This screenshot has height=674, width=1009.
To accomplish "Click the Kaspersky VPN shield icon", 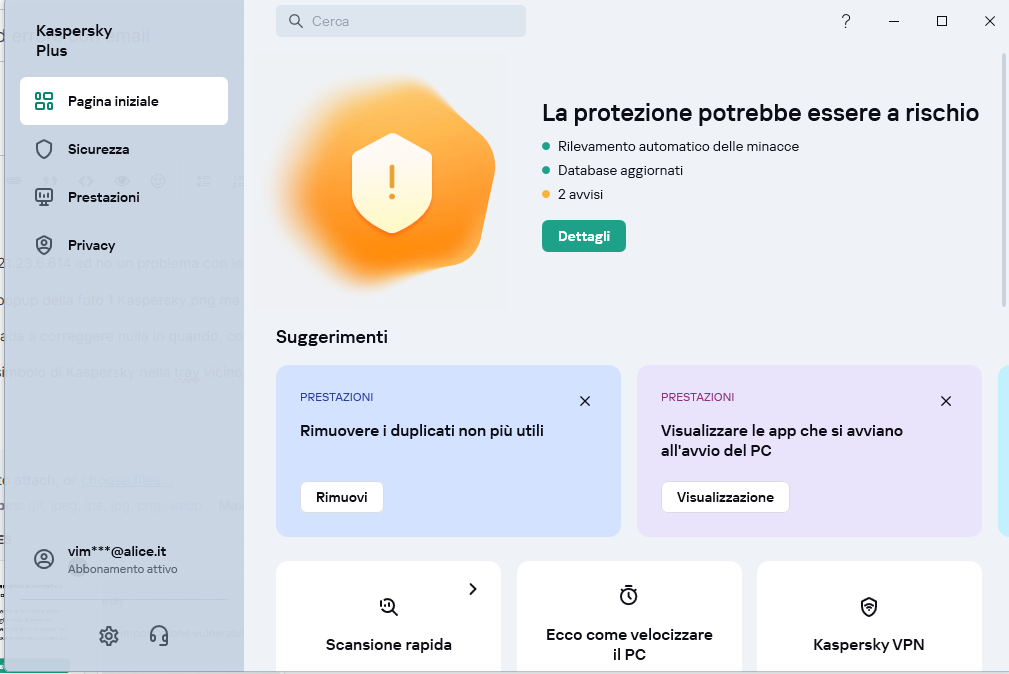I will tap(869, 606).
